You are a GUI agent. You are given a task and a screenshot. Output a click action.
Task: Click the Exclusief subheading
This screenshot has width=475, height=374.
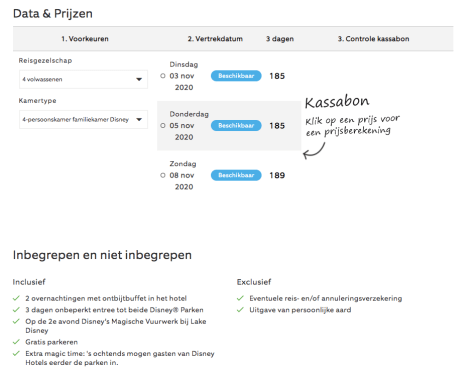[254, 282]
